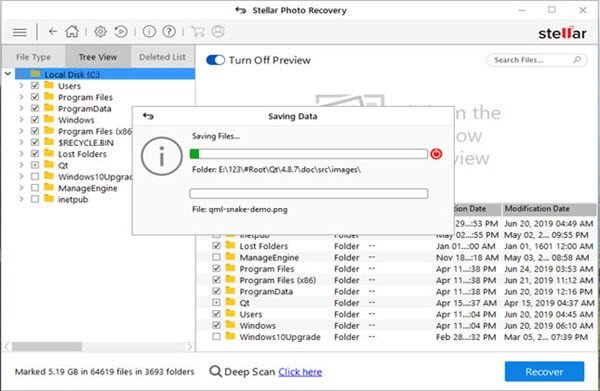Select Local Disk (C:) in tree
The image size is (600, 391).
point(105,74)
